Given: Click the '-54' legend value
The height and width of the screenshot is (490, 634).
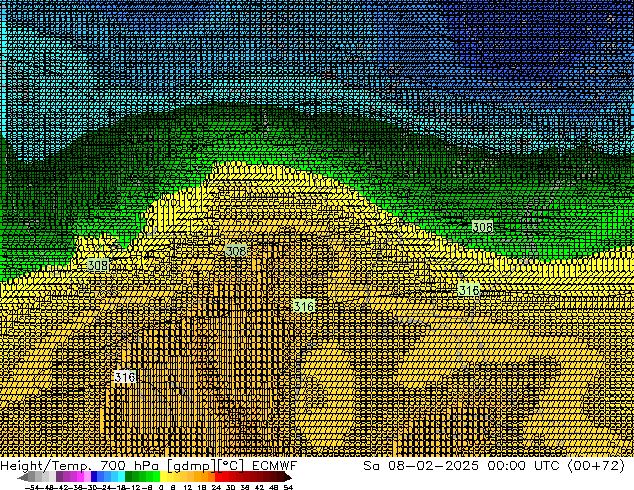Looking at the screenshot, I should (x=32, y=487).
